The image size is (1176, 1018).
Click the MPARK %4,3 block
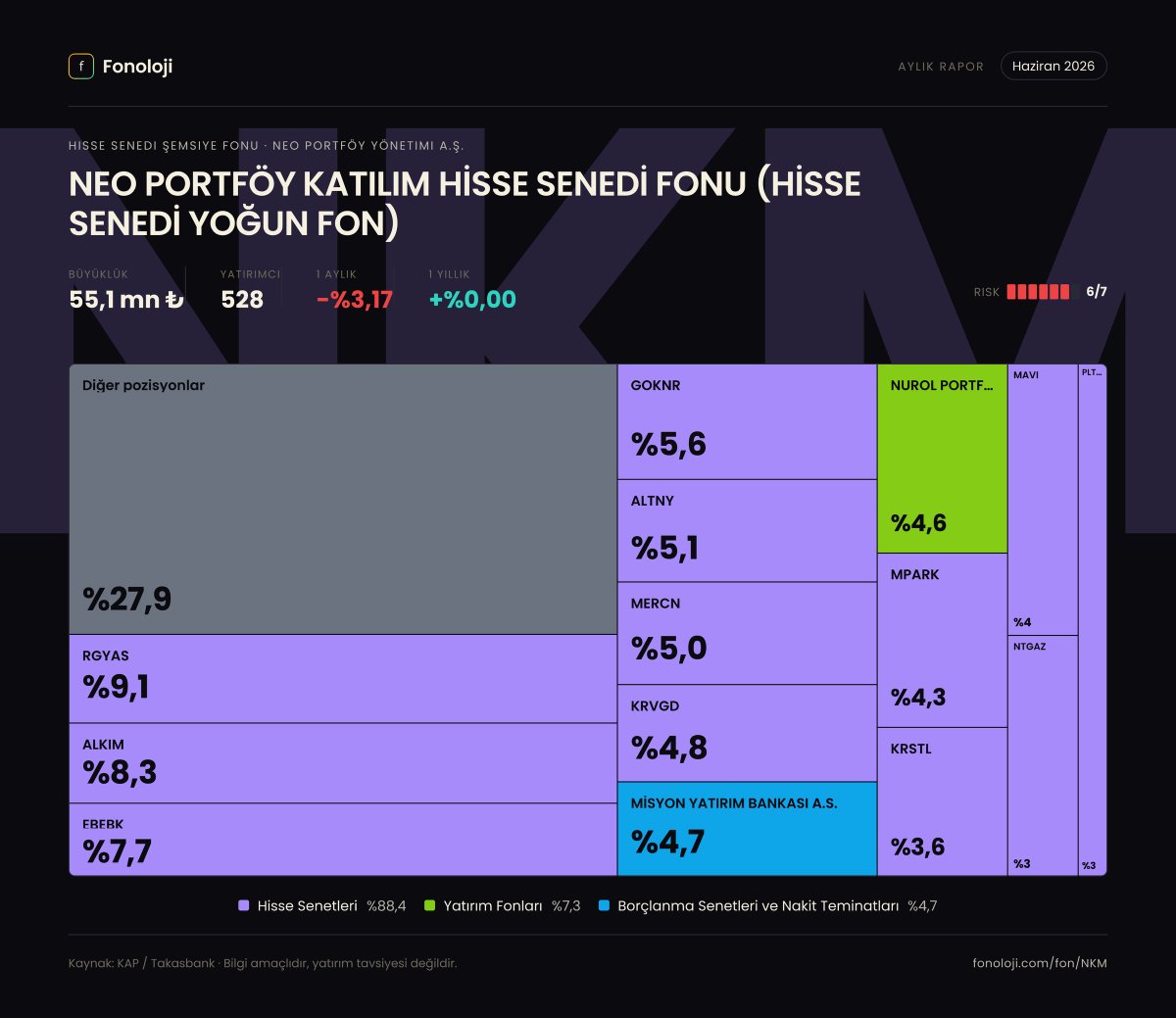tap(942, 641)
